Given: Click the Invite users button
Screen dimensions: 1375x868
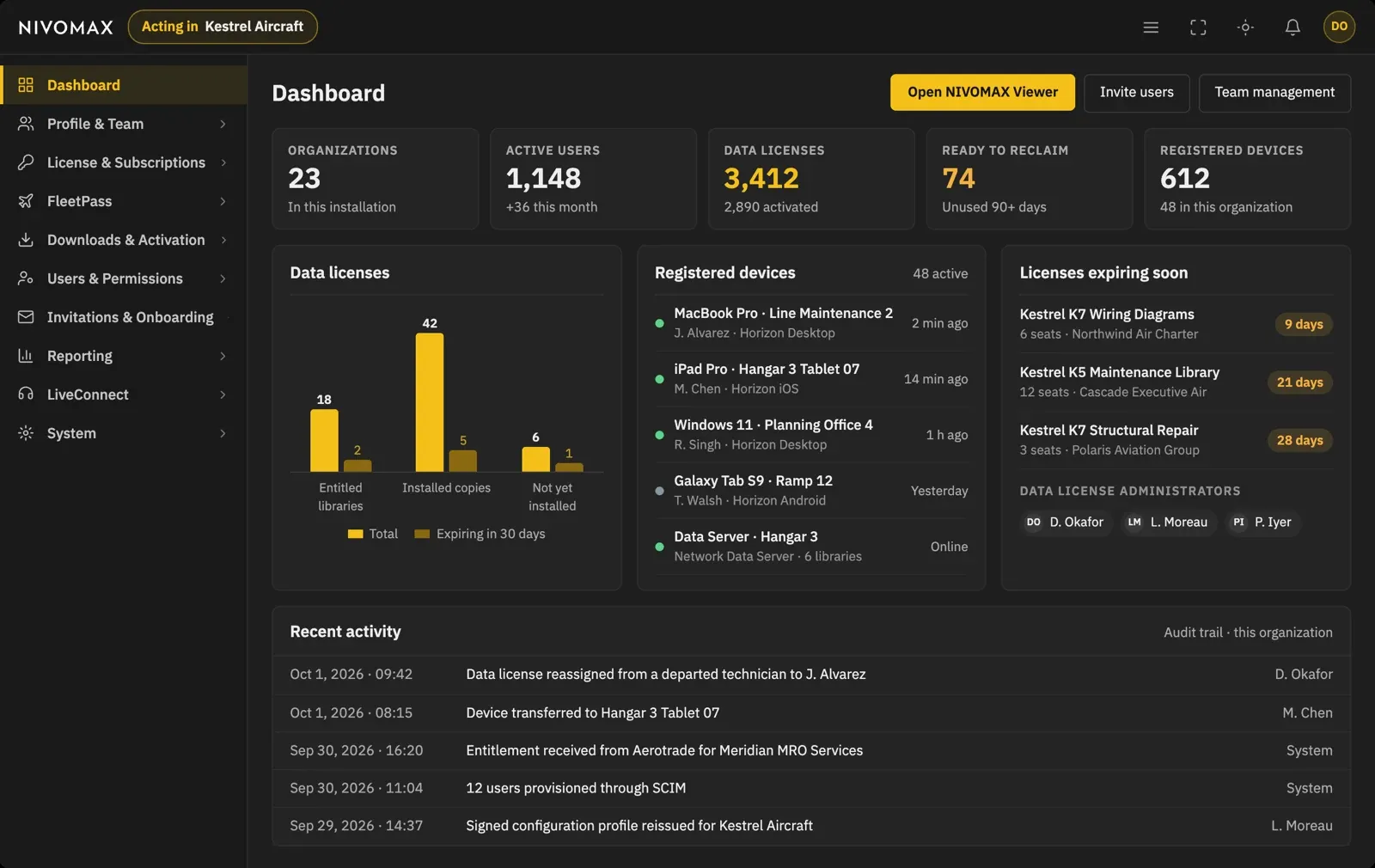Looking at the screenshot, I should tap(1136, 92).
